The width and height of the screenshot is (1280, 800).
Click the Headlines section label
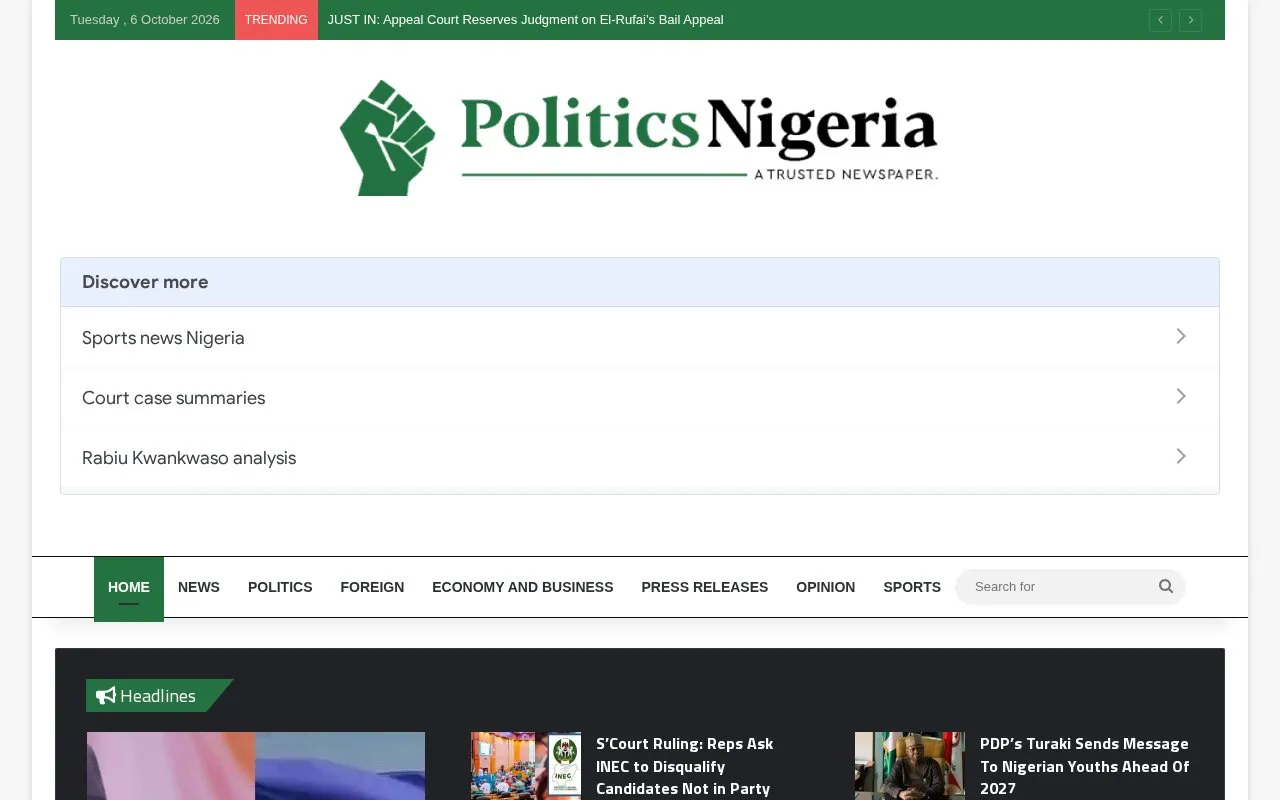158,696
